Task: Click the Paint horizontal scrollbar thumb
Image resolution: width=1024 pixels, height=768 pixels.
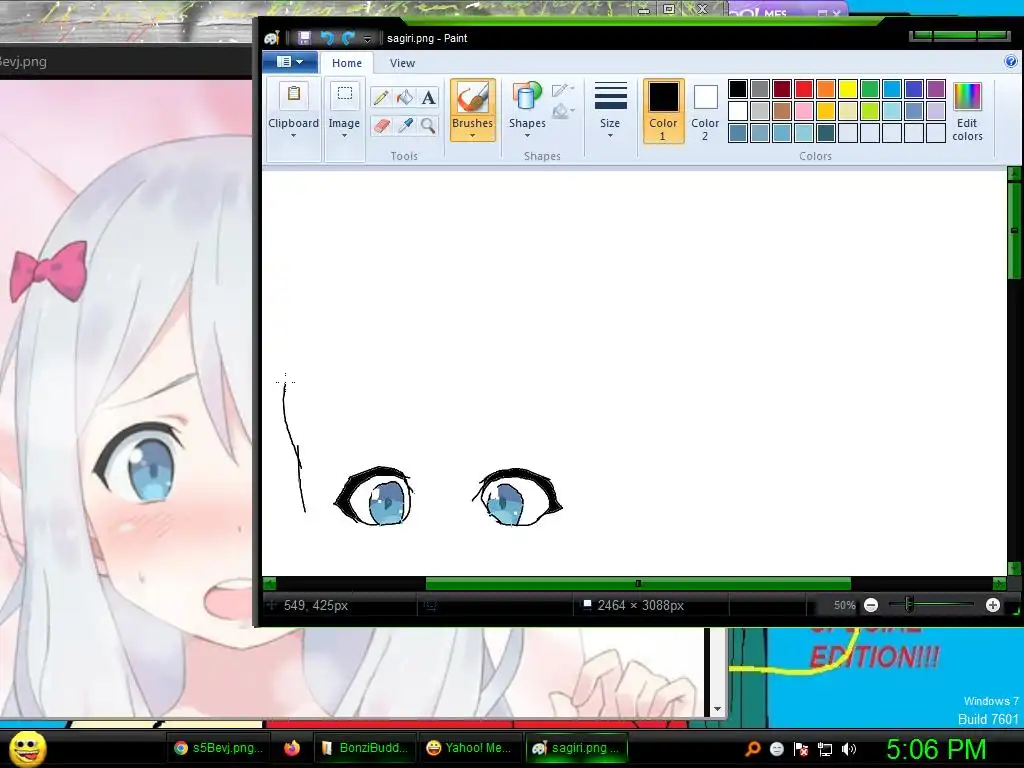Action: pos(638,583)
